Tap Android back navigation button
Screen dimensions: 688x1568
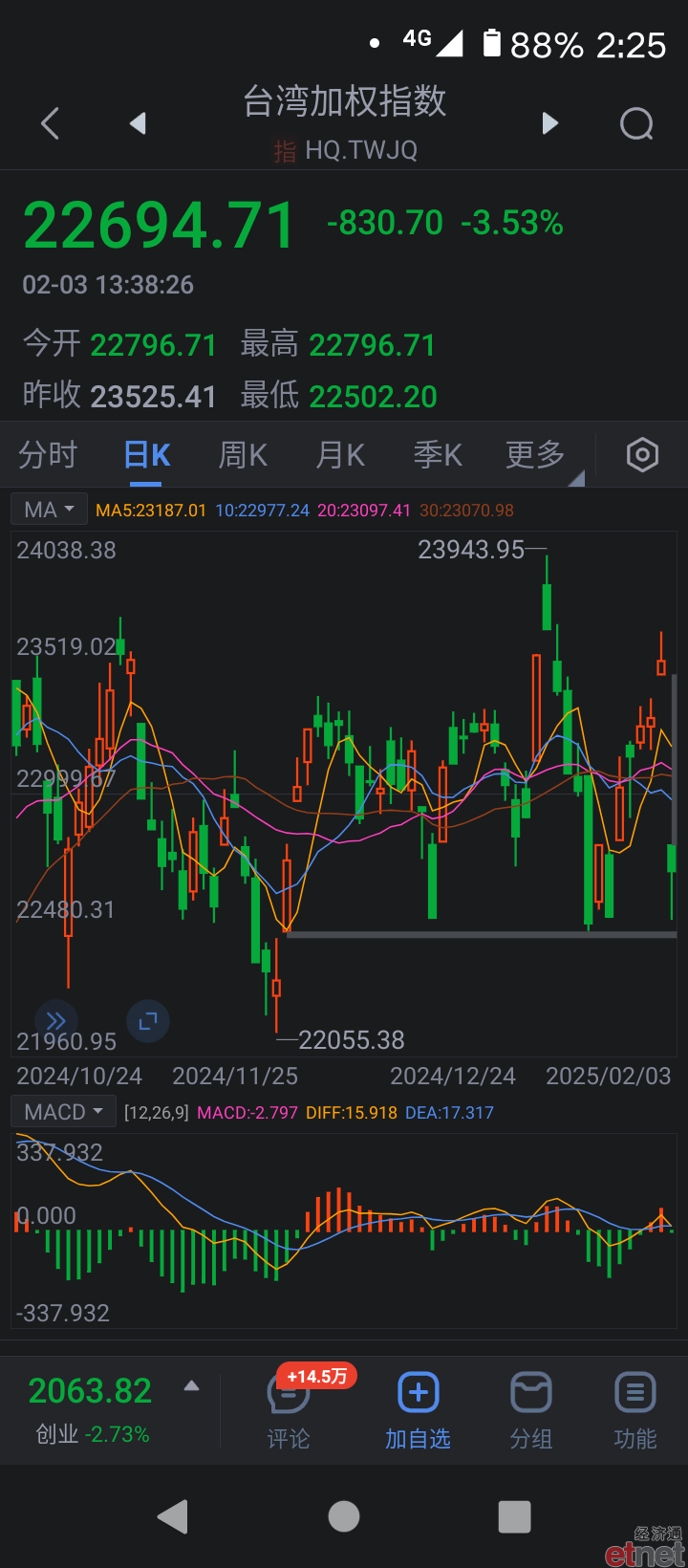point(173,1516)
